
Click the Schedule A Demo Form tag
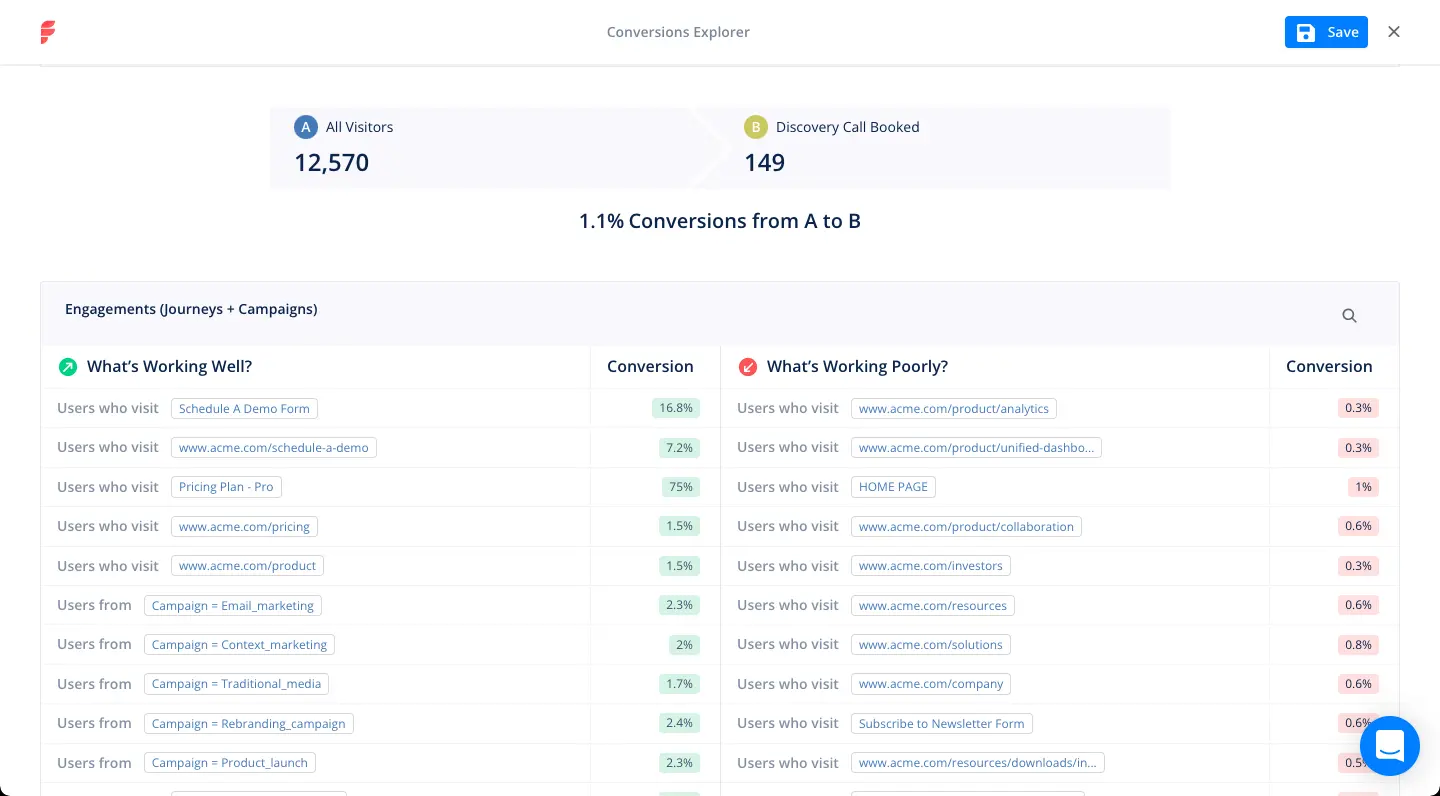244,408
